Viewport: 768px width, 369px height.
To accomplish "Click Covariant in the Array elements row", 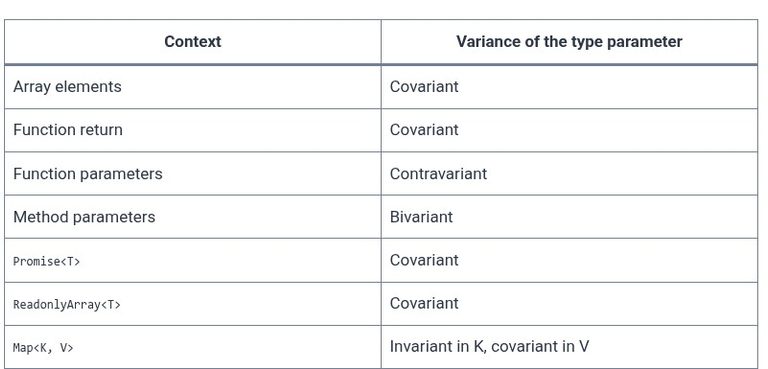I will 424,87.
